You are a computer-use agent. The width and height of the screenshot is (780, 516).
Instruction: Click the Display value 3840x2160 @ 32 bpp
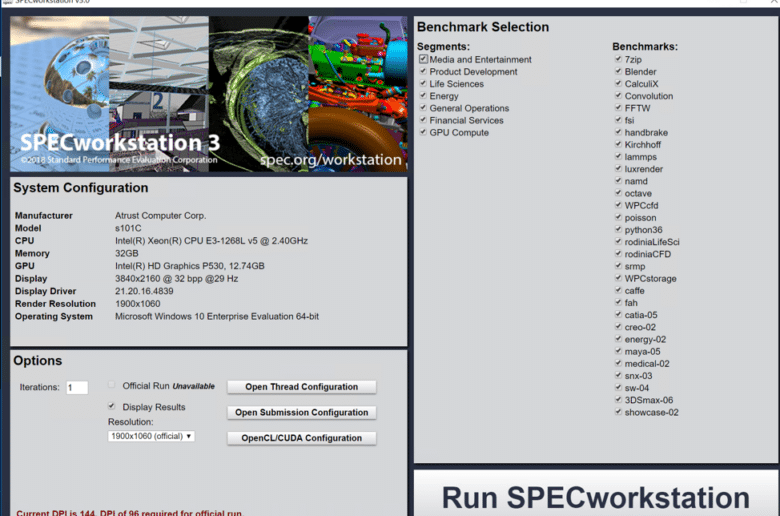177,279
